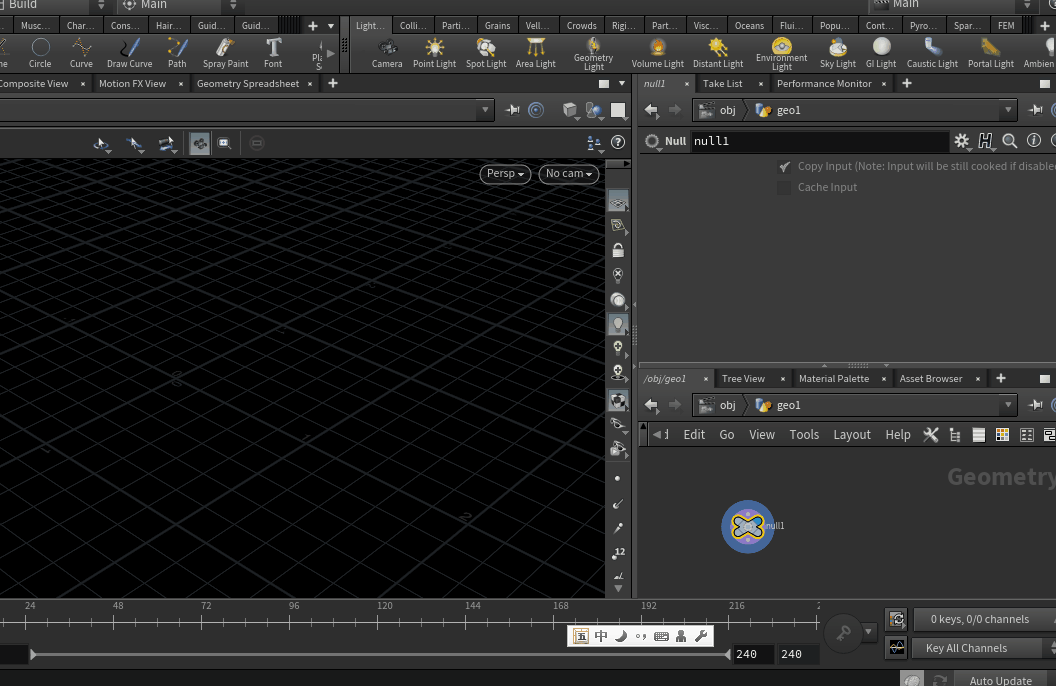Select the Point Light shelf tool
1056x686 pixels.
[x=434, y=52]
